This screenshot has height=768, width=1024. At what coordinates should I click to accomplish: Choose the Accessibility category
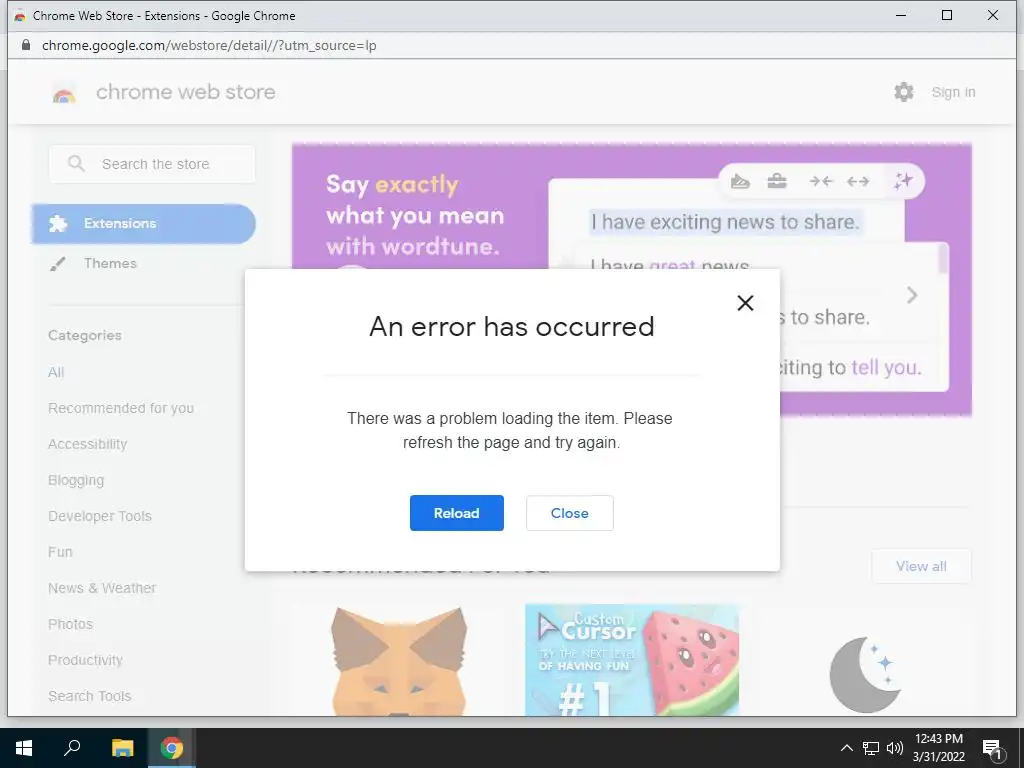coord(88,444)
